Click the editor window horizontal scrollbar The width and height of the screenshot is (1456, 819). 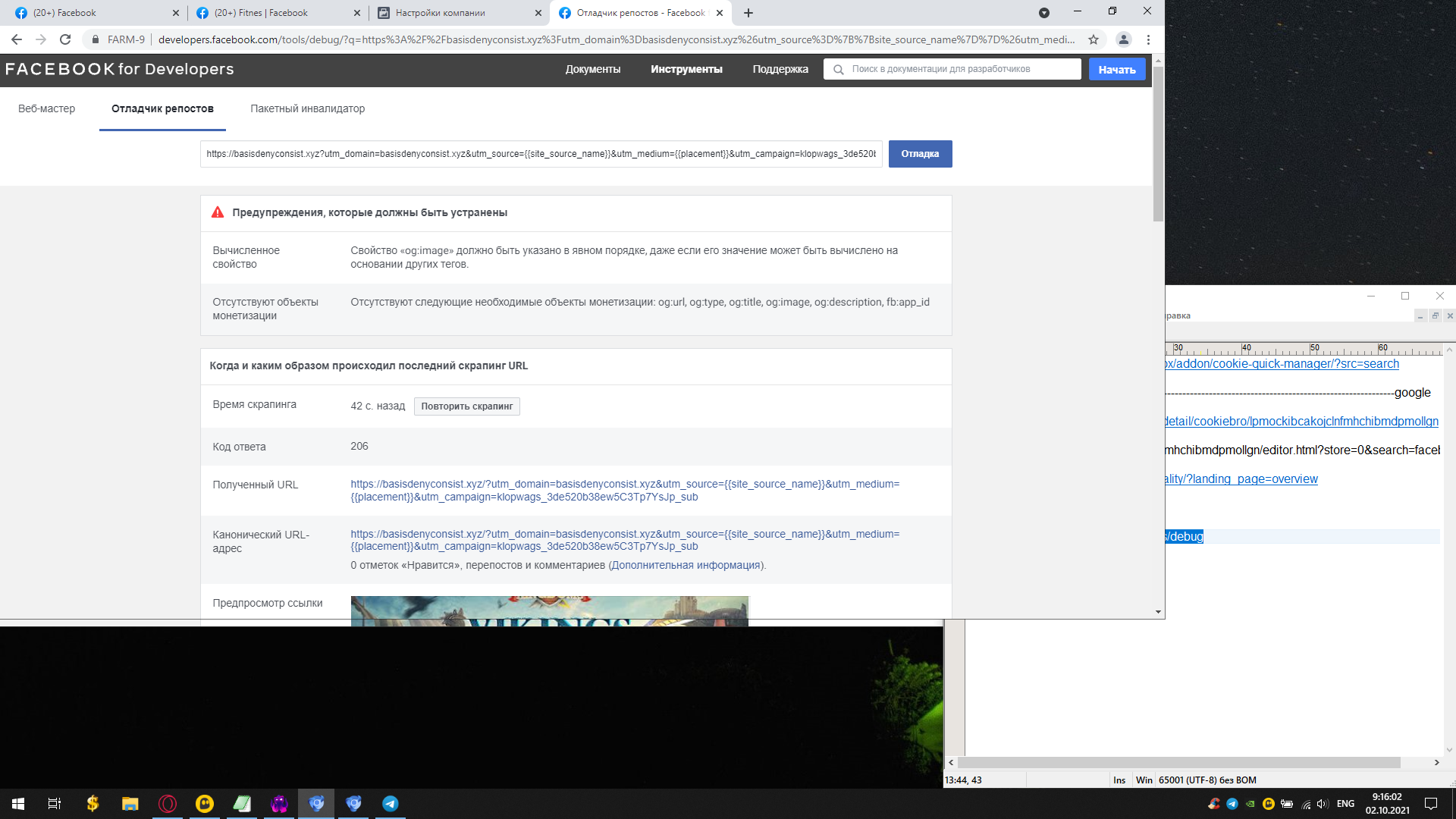coord(1178,762)
